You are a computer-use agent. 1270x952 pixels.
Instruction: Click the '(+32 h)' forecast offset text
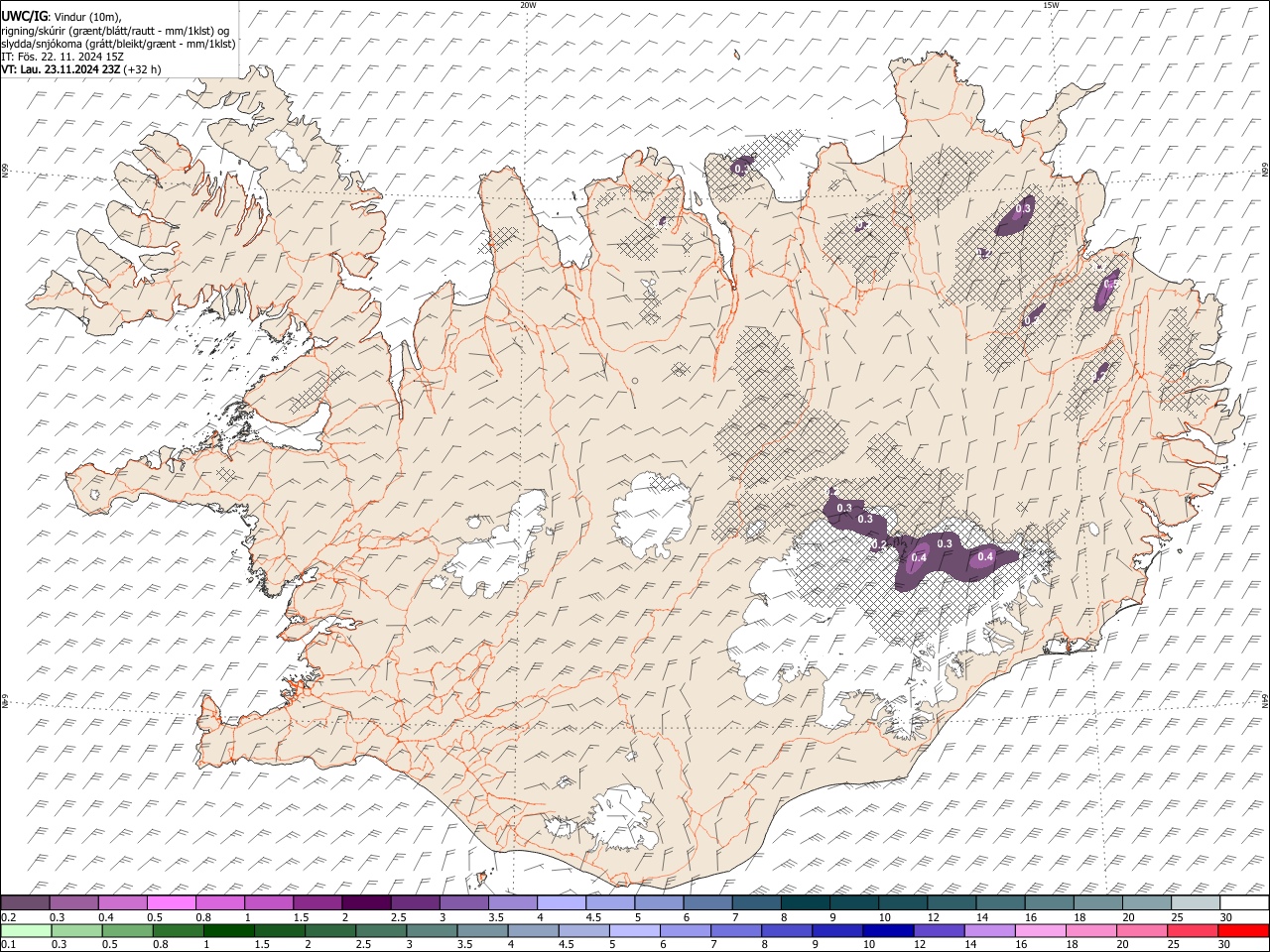(x=142, y=70)
